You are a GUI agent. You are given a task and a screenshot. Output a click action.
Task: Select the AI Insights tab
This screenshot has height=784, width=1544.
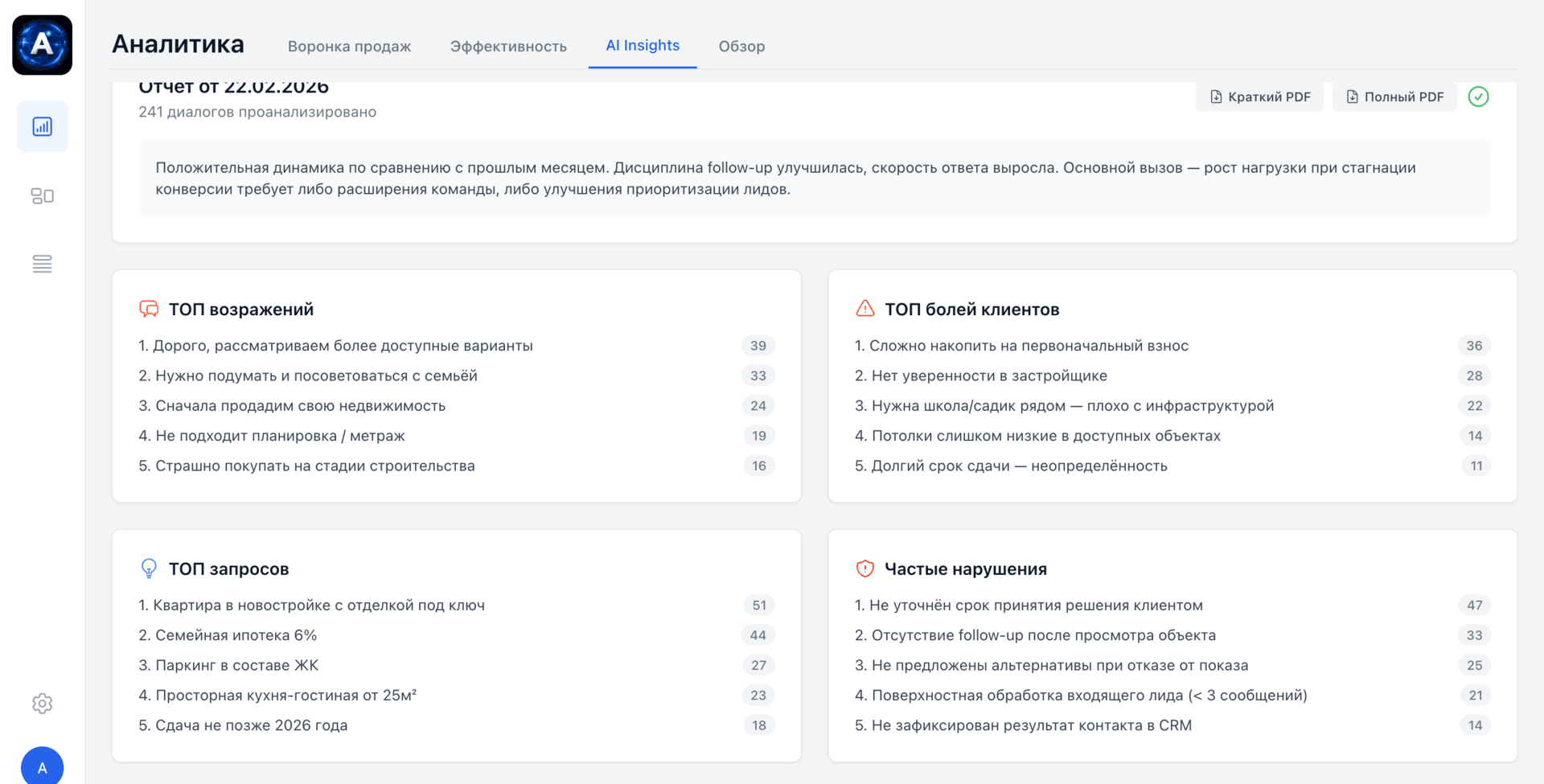pyautogui.click(x=642, y=46)
